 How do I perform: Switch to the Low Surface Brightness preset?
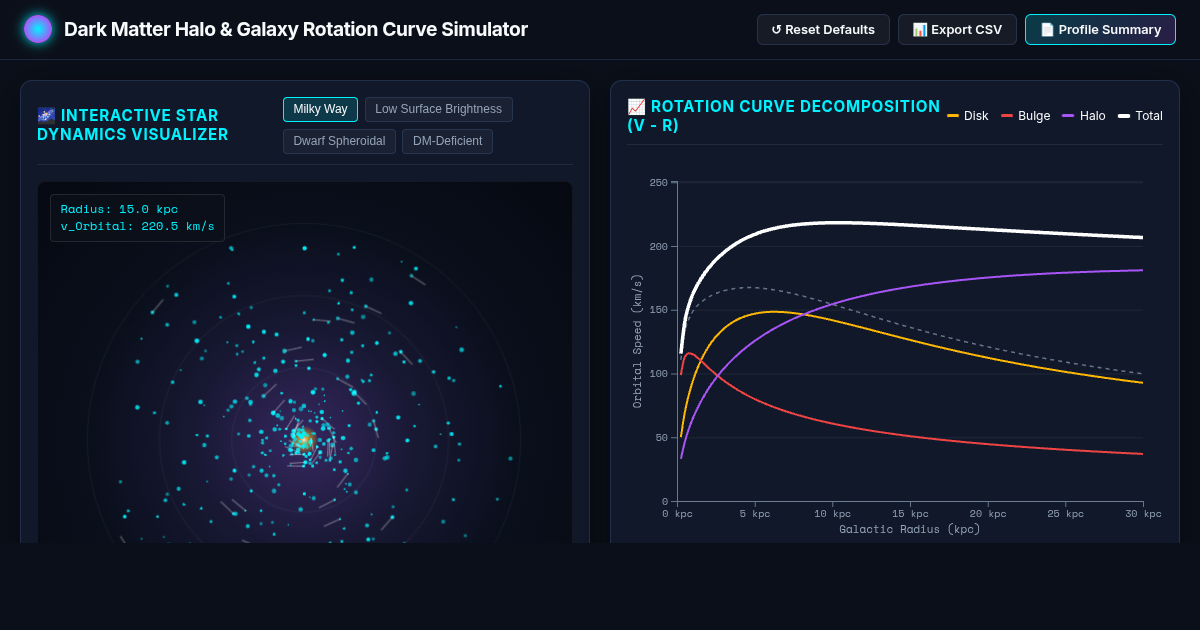(x=438, y=109)
